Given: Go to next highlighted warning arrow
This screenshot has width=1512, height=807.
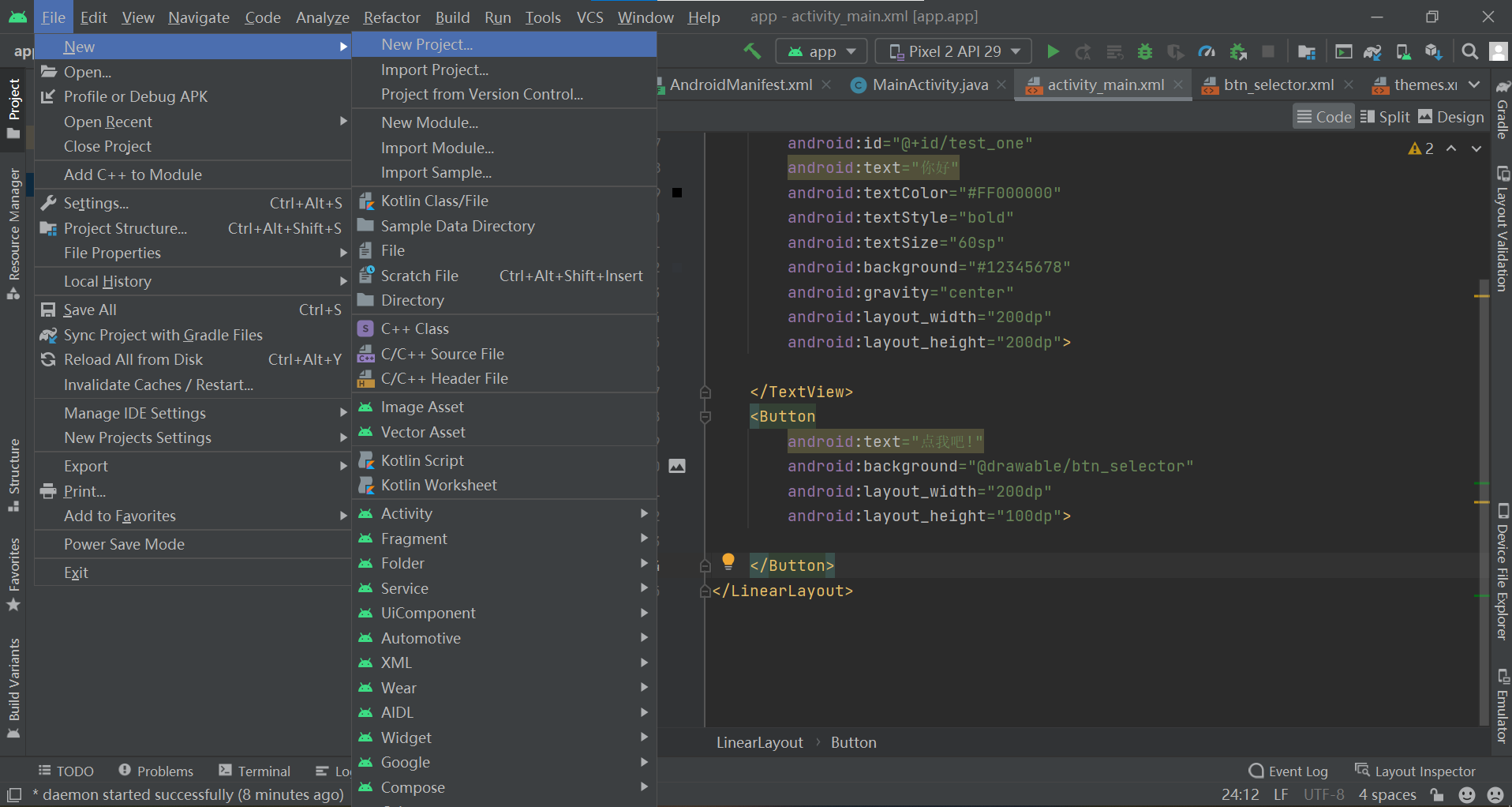Looking at the screenshot, I should coord(1476,148).
